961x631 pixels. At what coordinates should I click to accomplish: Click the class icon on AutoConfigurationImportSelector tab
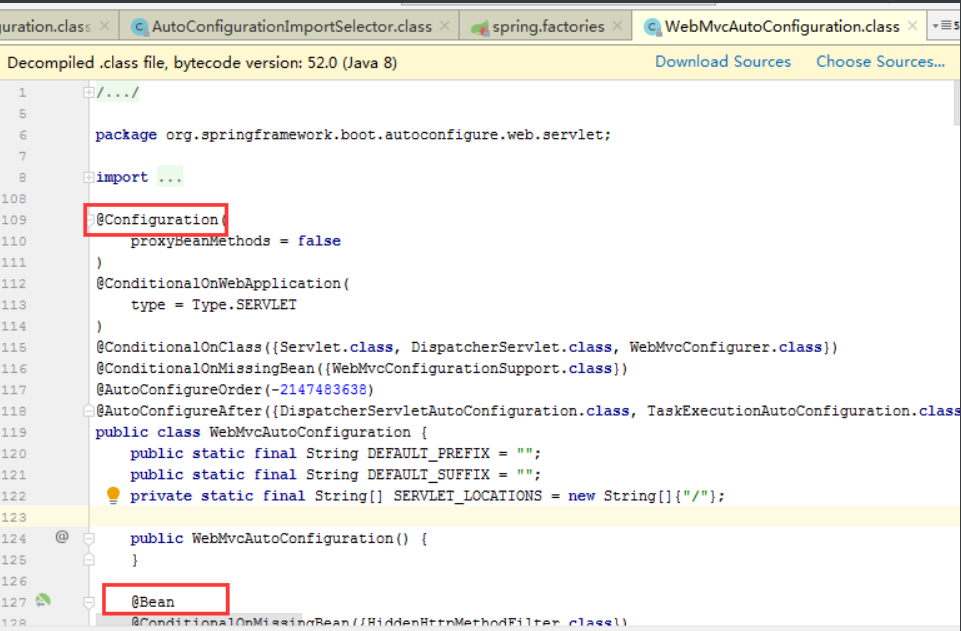140,27
